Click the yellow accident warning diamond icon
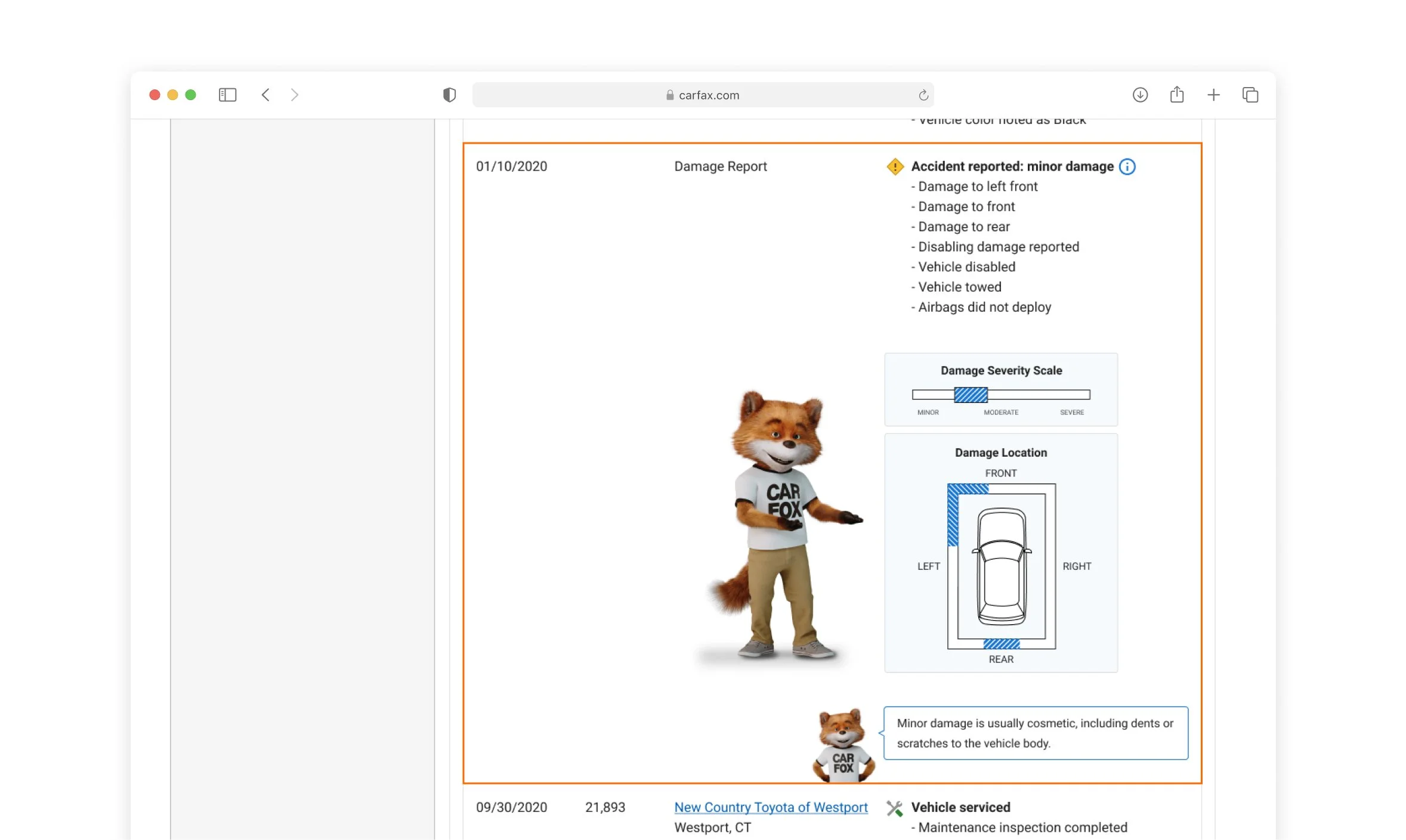Image resolution: width=1406 pixels, height=840 pixels. 895,166
